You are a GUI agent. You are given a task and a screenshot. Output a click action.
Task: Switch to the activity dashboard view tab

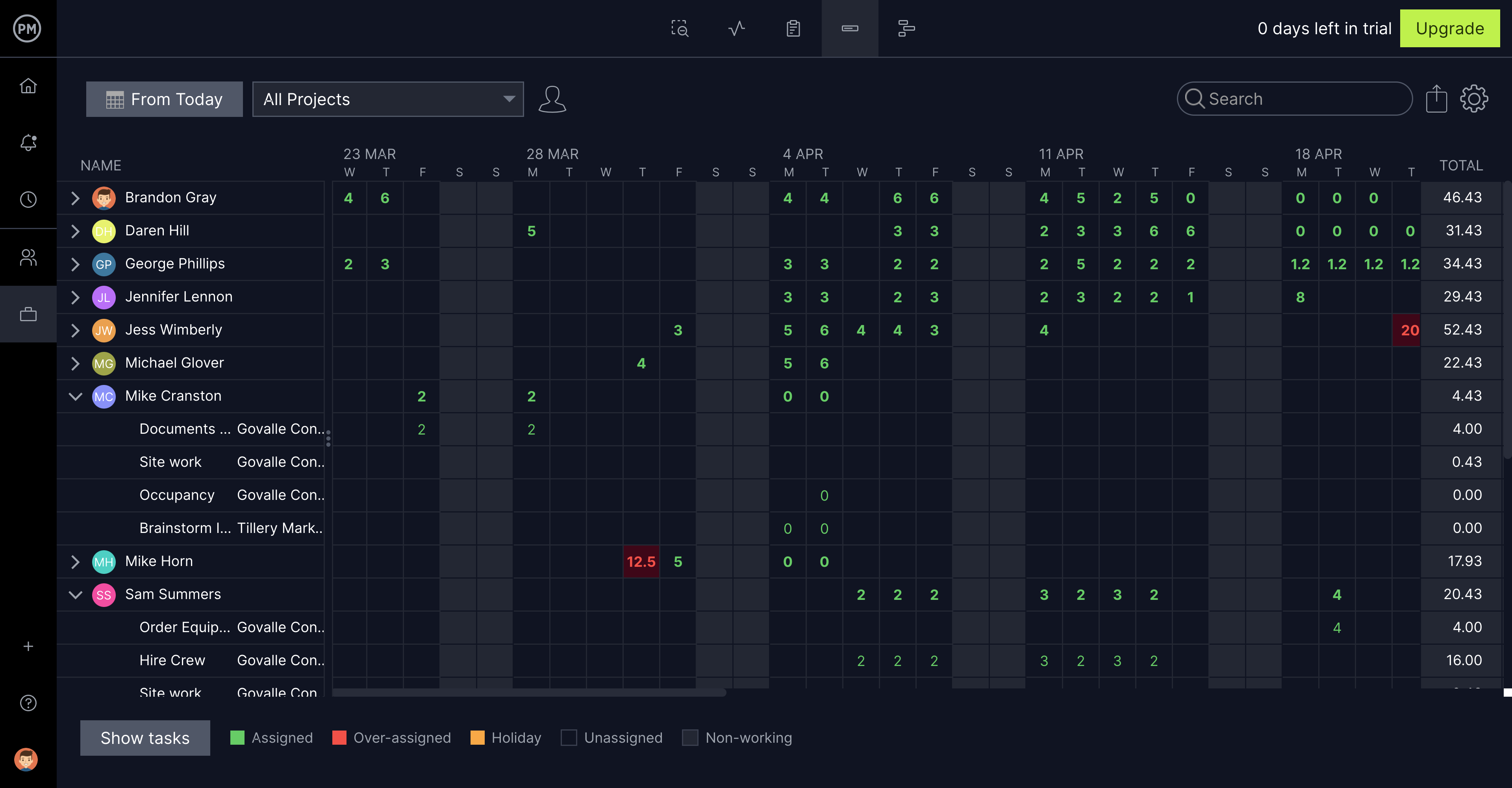pyautogui.click(x=737, y=28)
